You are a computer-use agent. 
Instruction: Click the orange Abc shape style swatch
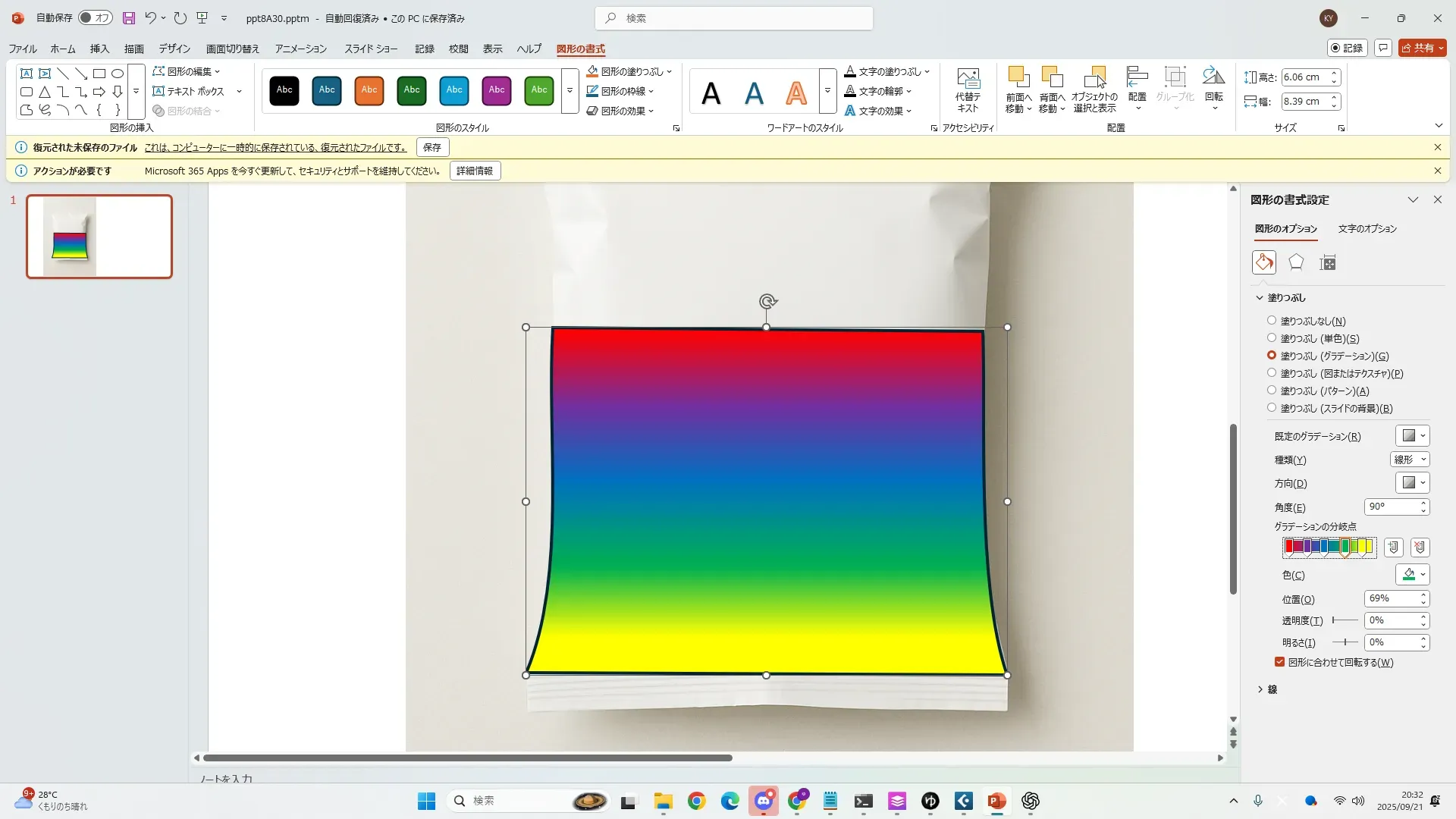coord(369,90)
